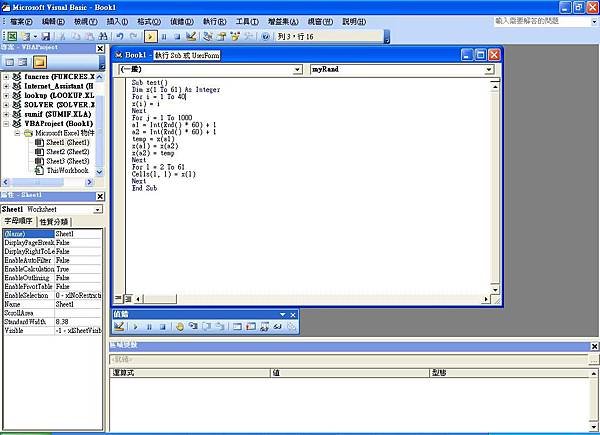This screenshot has width=600, height=435.
Task: Click the 運算式 column header in the watch window
Action: point(190,373)
